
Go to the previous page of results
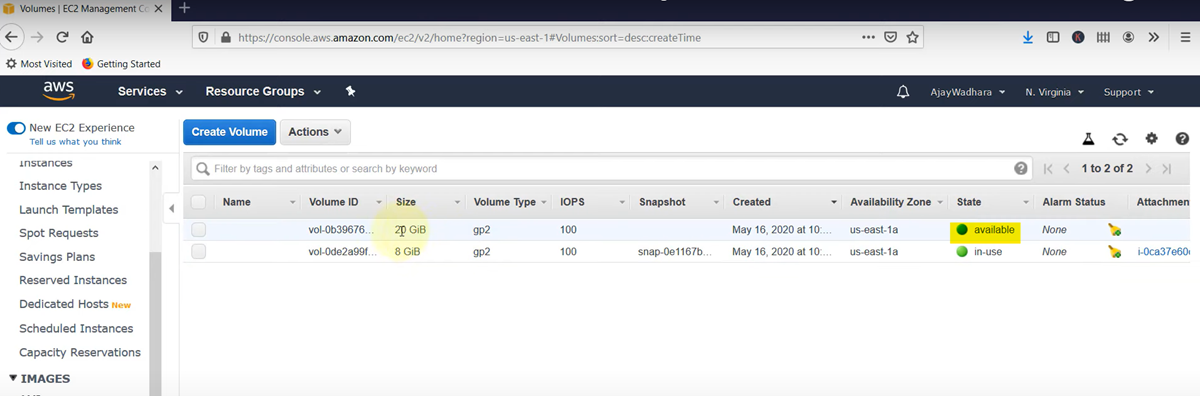point(1067,169)
